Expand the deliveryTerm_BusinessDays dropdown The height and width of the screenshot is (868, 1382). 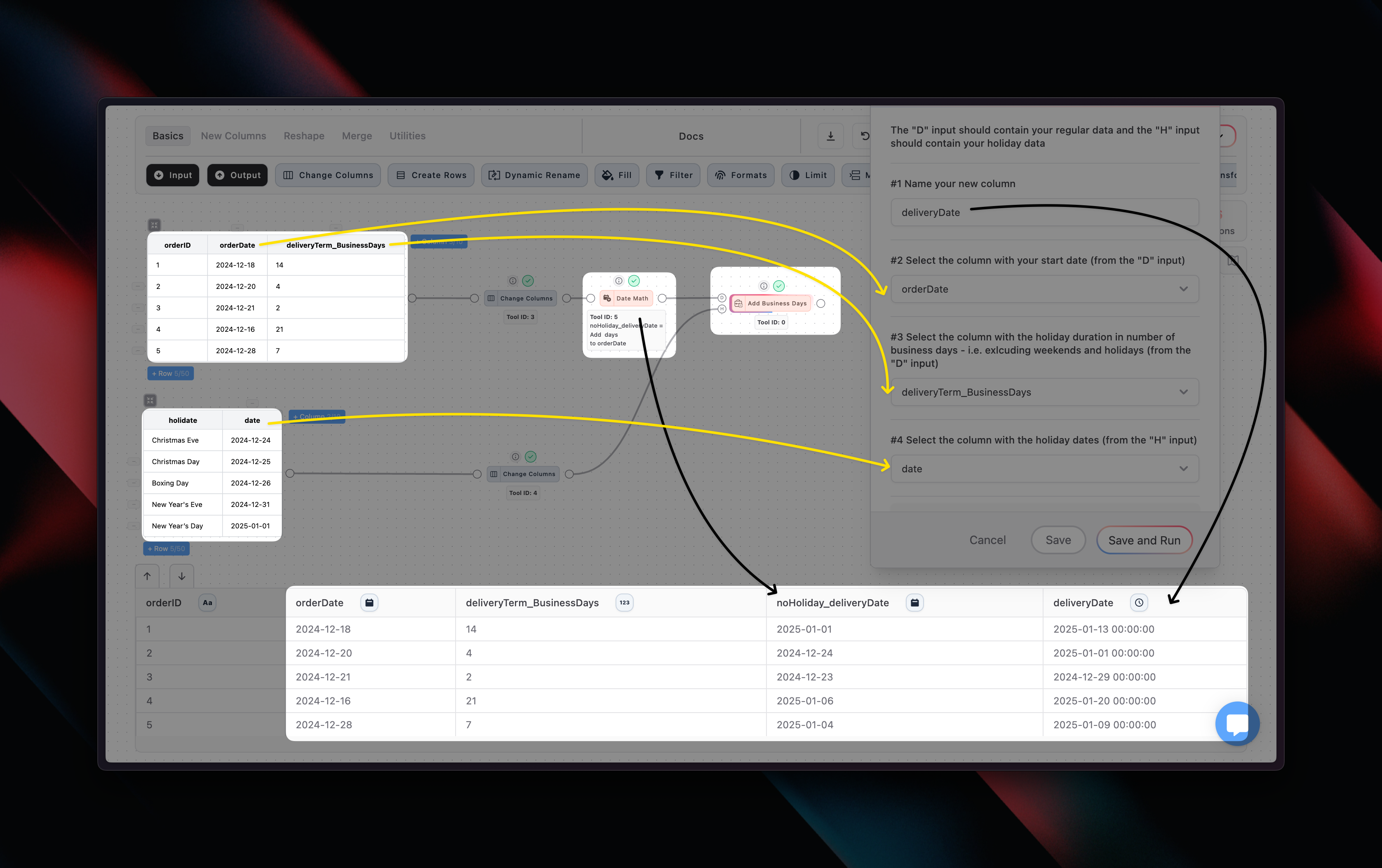pyautogui.click(x=1044, y=392)
